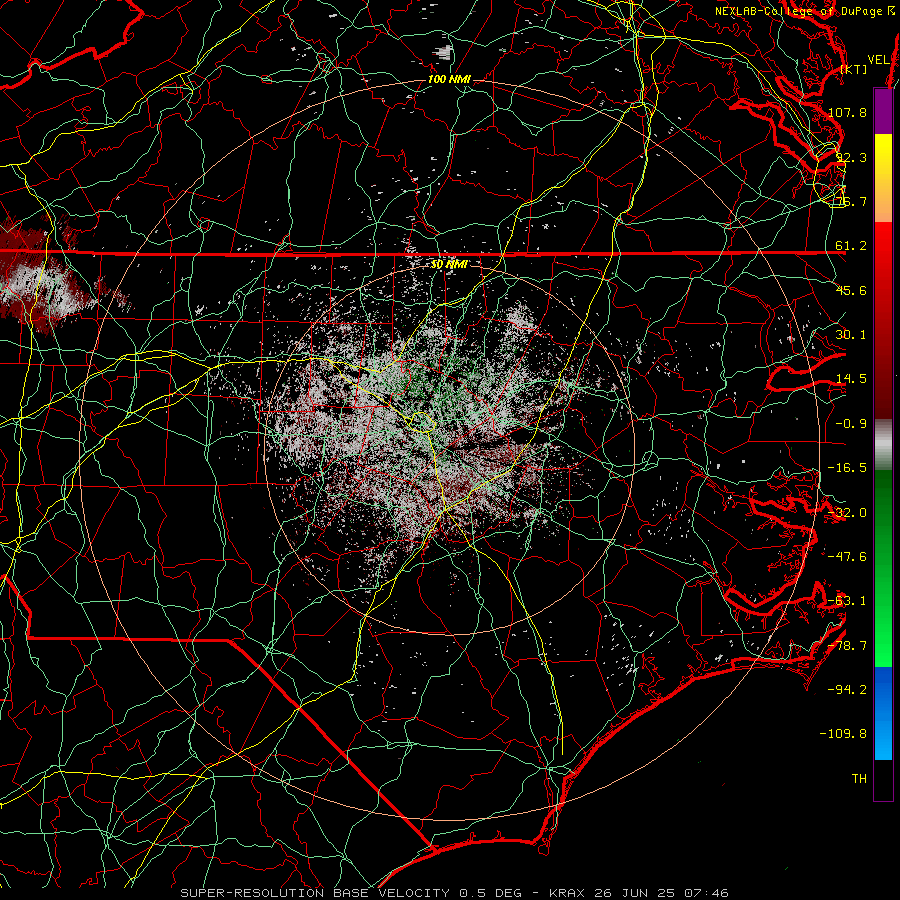Select the -47.6 velocity scale value

tap(847, 557)
